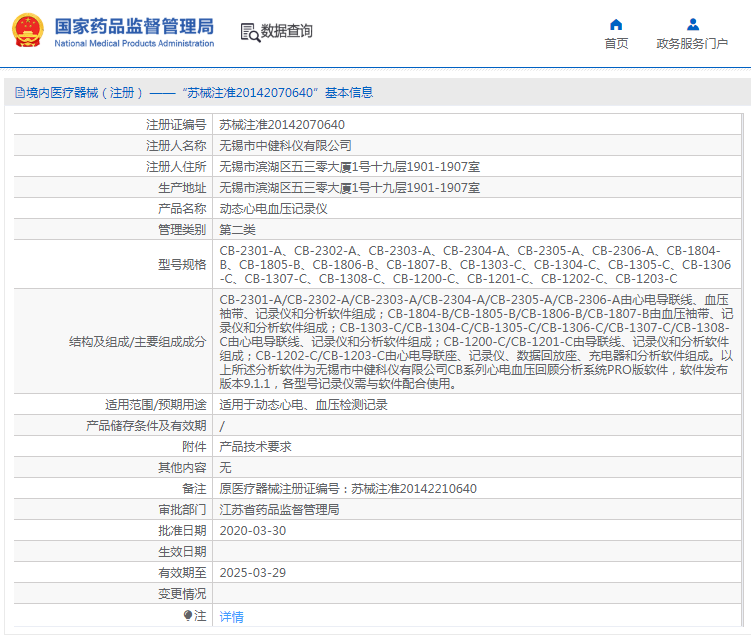Click the 注册人名称 row label
Screen dimensions: 751x640
[x=176, y=146]
